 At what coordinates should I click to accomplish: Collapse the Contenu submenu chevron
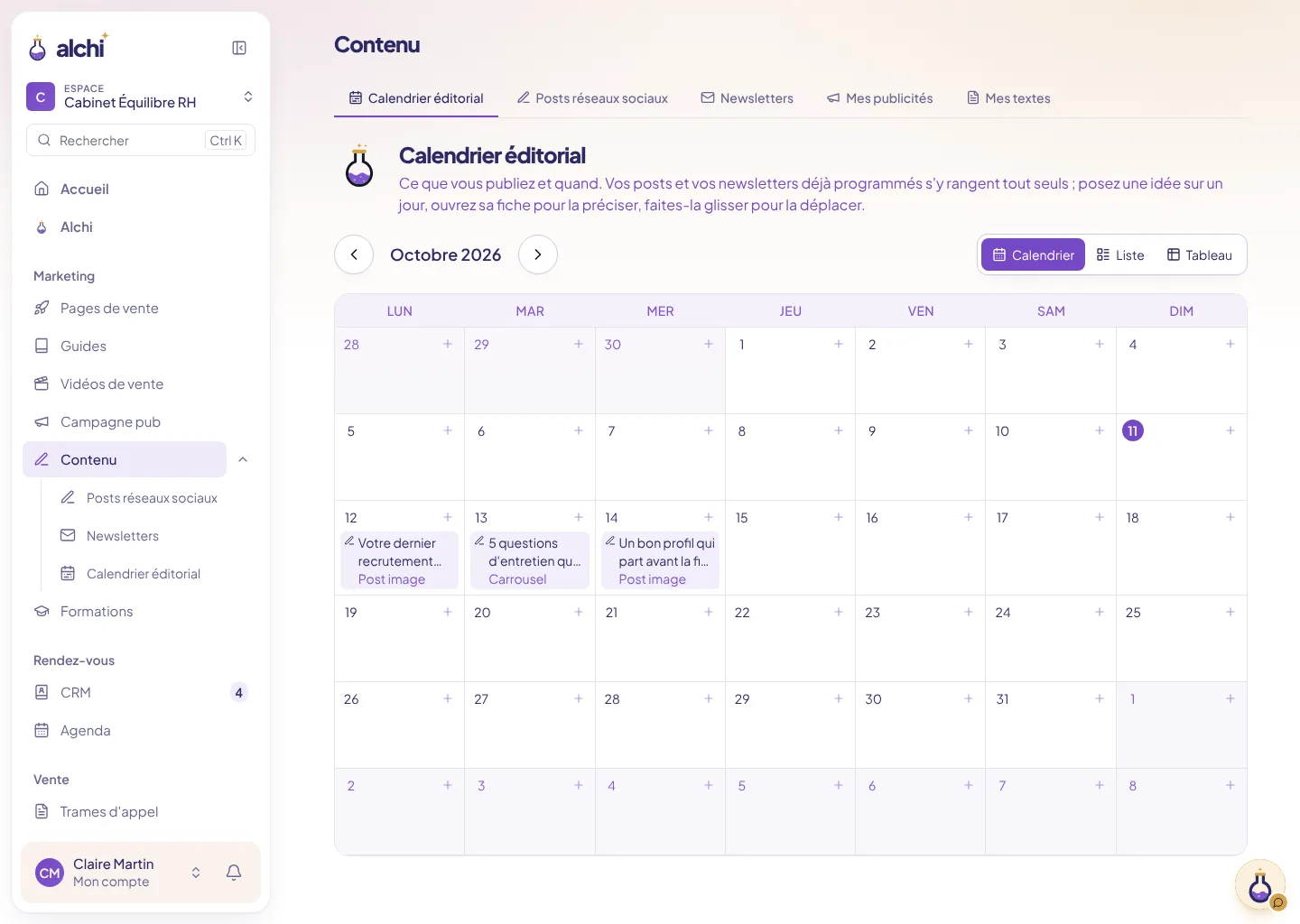tap(243, 460)
